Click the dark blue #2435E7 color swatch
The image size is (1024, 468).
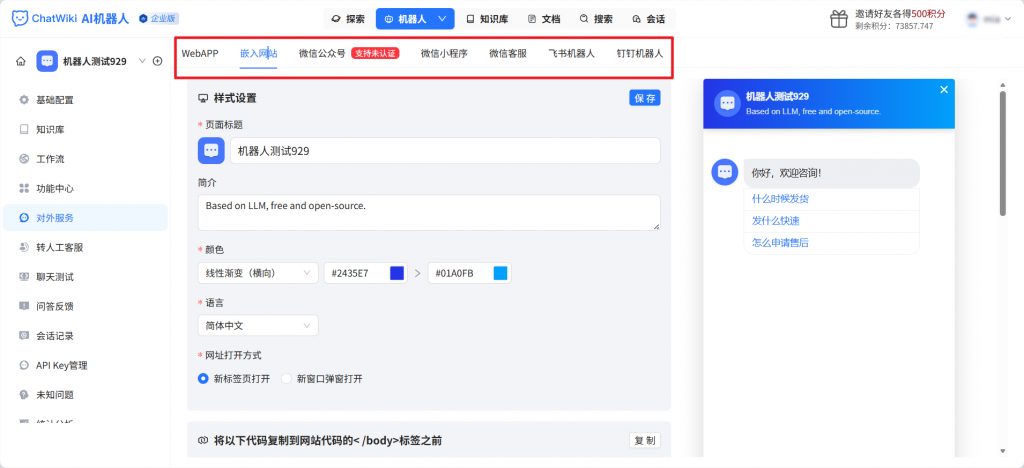tap(397, 273)
